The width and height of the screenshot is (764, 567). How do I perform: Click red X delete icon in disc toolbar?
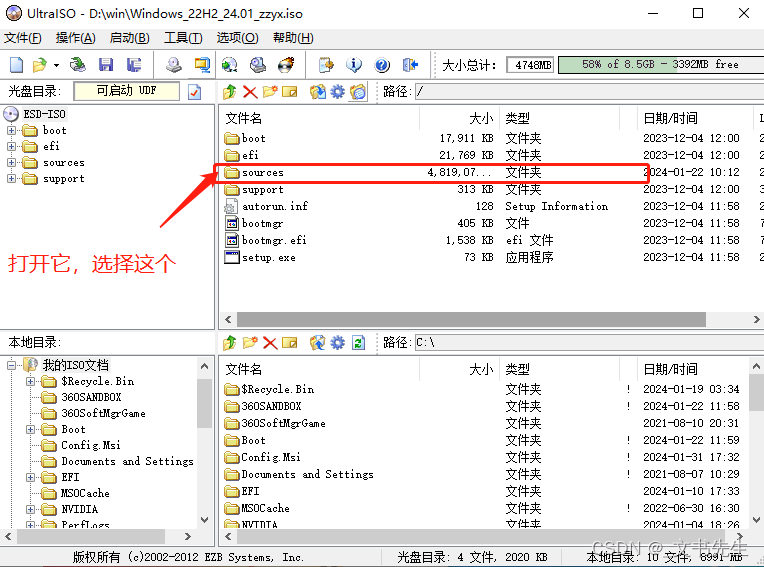(x=250, y=92)
